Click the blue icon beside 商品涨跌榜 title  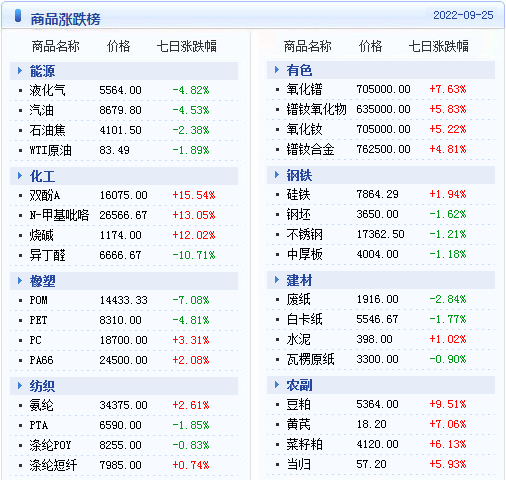(18, 16)
